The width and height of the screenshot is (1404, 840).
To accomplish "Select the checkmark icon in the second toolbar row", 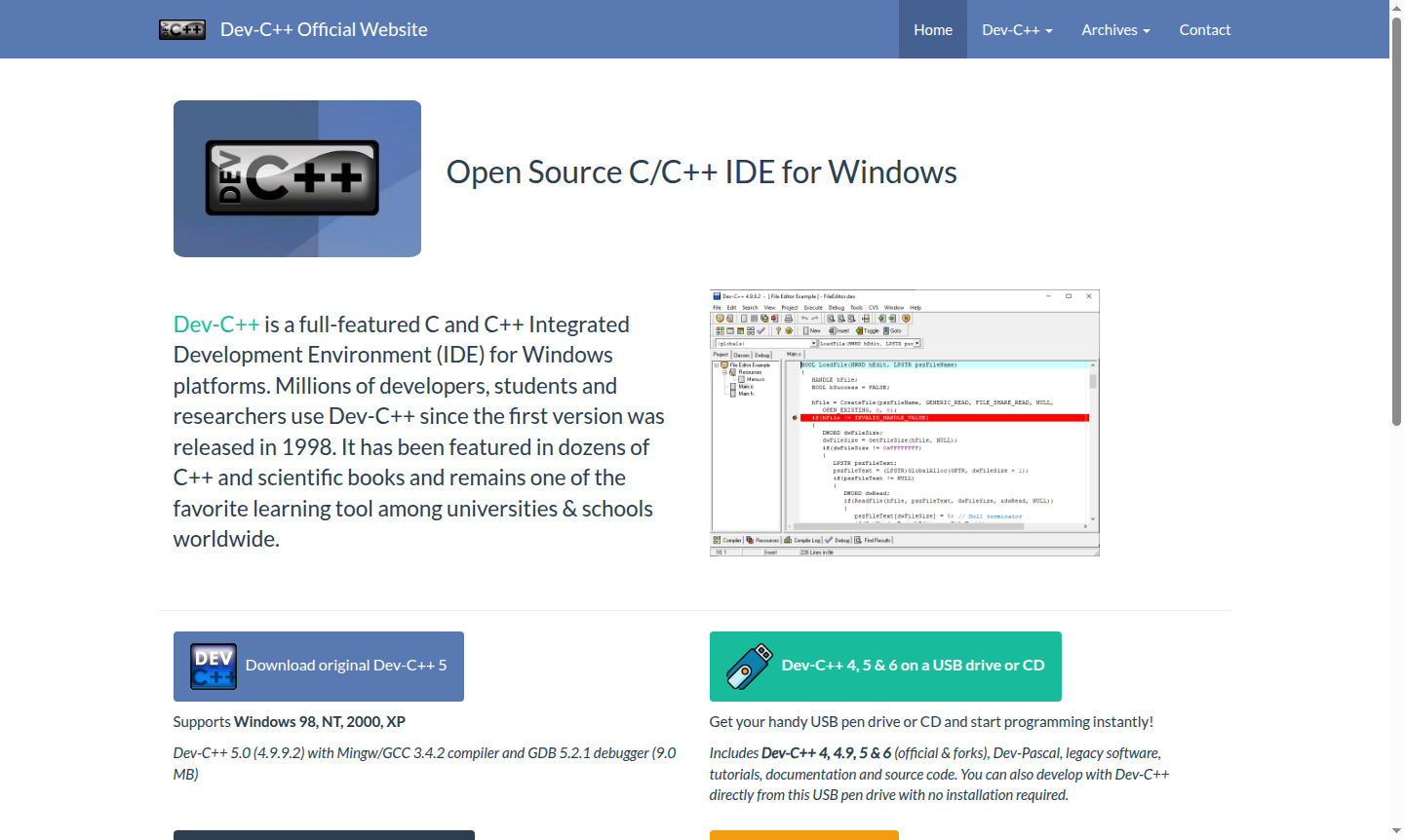I will click(761, 330).
